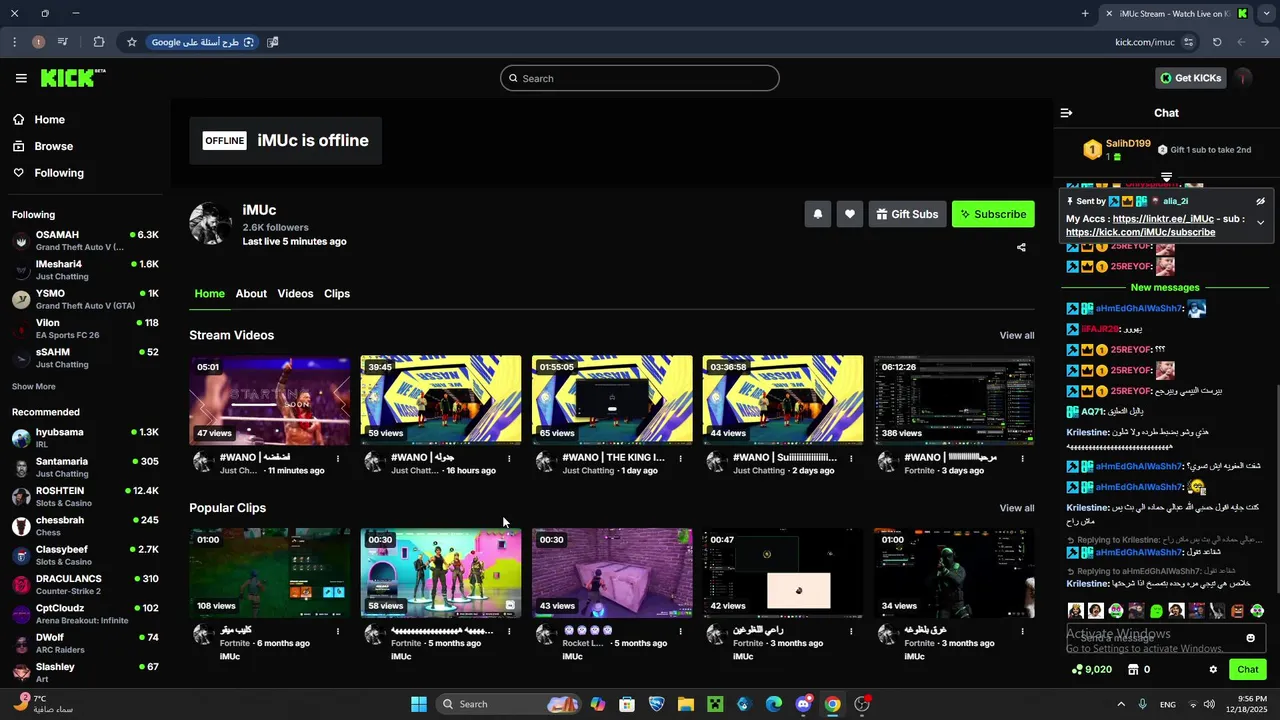
Task: Open the kick.com/iMUc/subscribe link in chat
Action: coord(1140,232)
